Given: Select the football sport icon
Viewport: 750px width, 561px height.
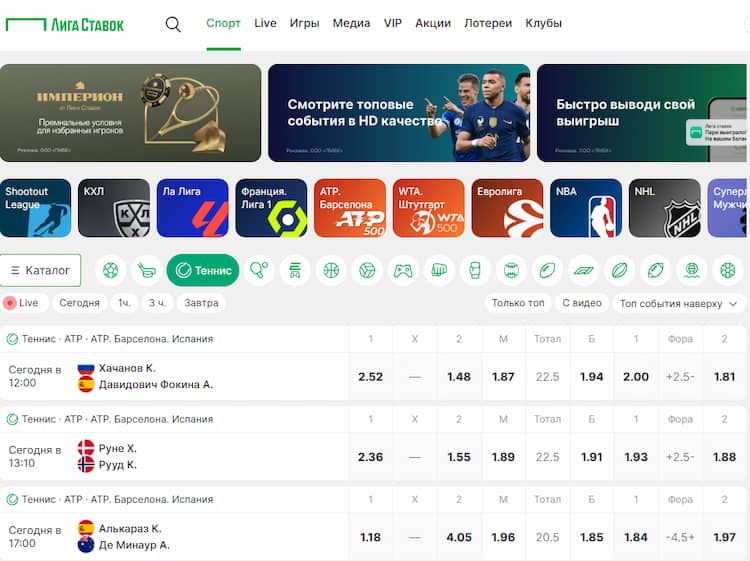Looking at the screenshot, I should (110, 271).
